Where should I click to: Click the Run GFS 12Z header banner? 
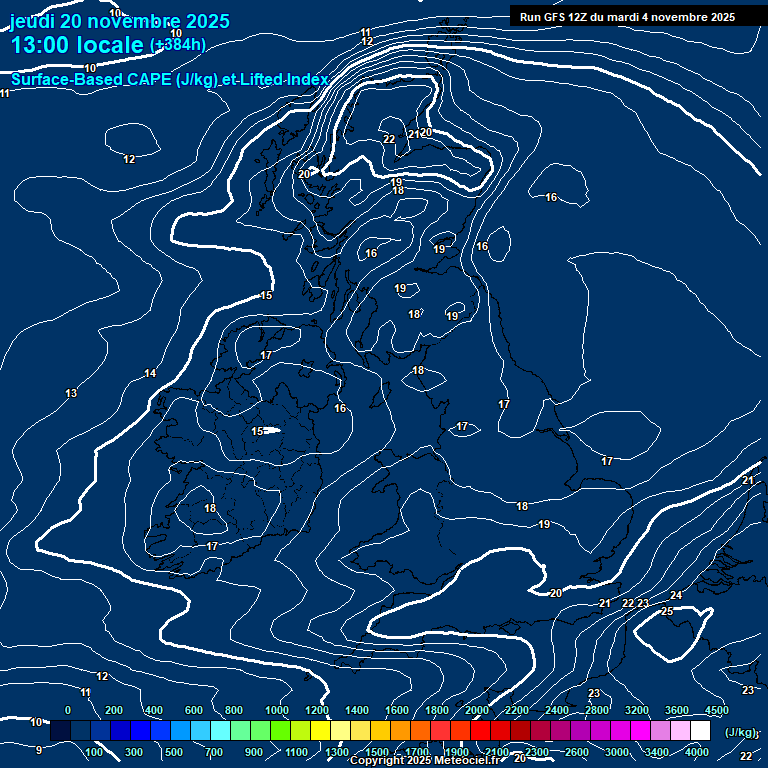point(627,16)
